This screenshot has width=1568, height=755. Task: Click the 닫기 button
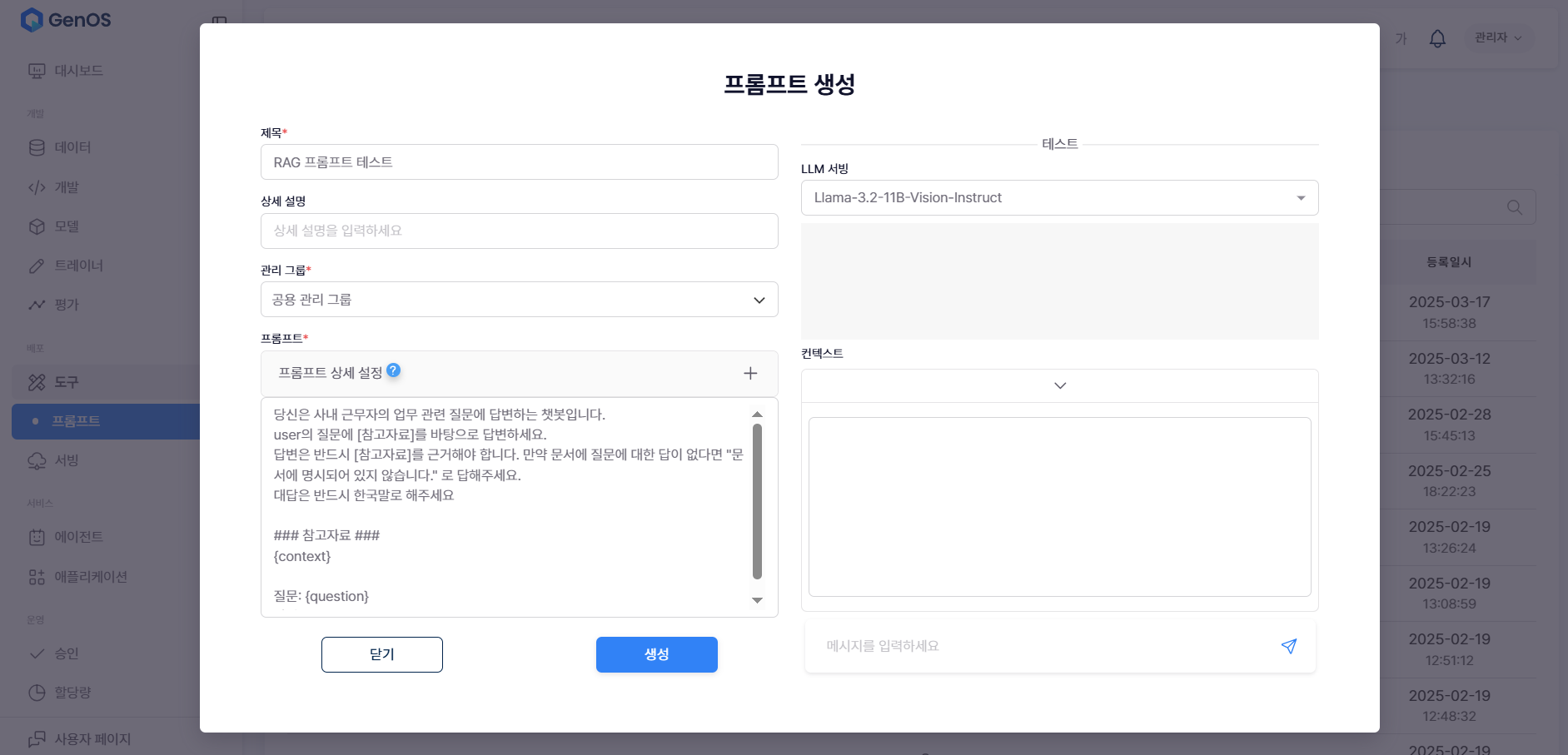tap(381, 654)
